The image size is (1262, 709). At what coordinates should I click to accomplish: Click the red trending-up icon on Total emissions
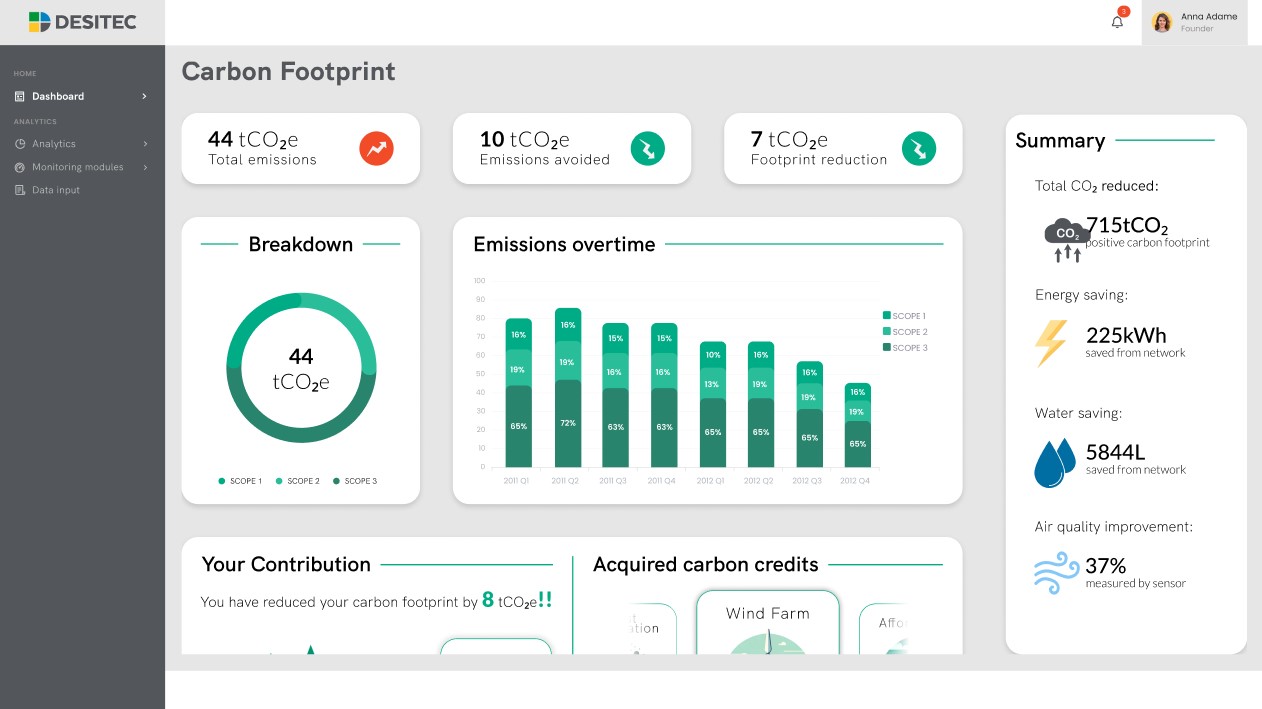click(x=376, y=149)
